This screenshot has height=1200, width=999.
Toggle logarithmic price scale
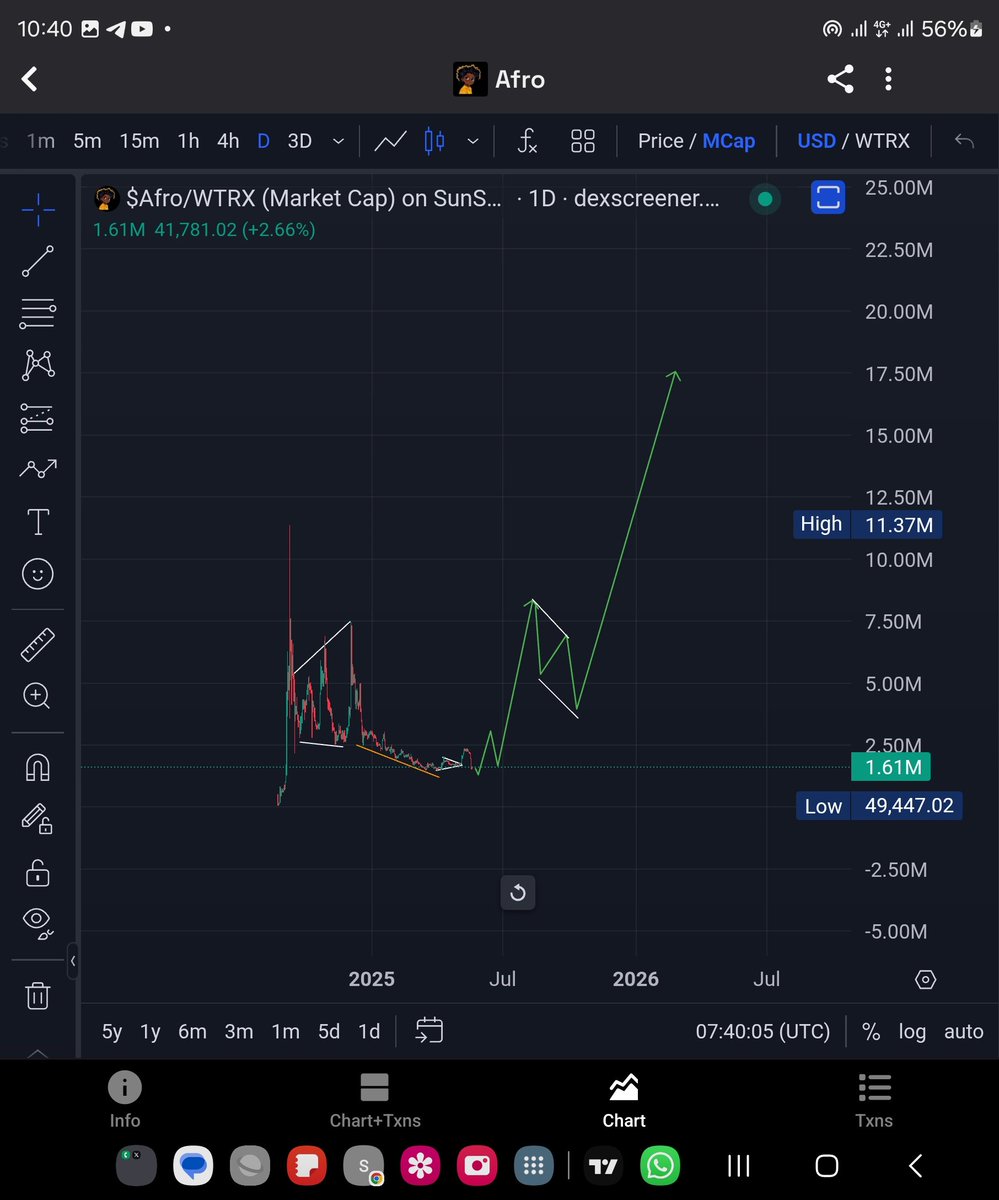912,1031
